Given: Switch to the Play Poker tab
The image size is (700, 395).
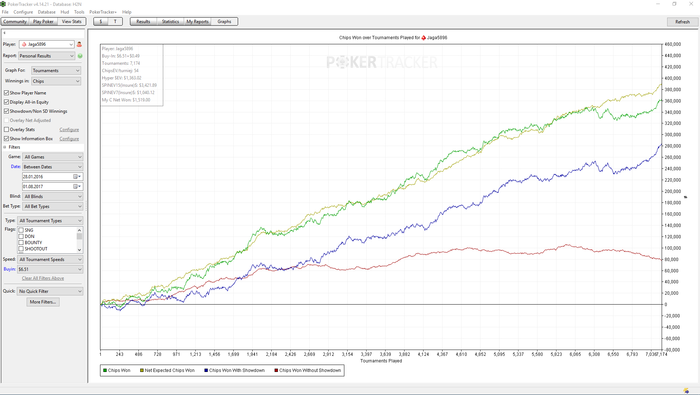Looking at the screenshot, I should [x=43, y=21].
